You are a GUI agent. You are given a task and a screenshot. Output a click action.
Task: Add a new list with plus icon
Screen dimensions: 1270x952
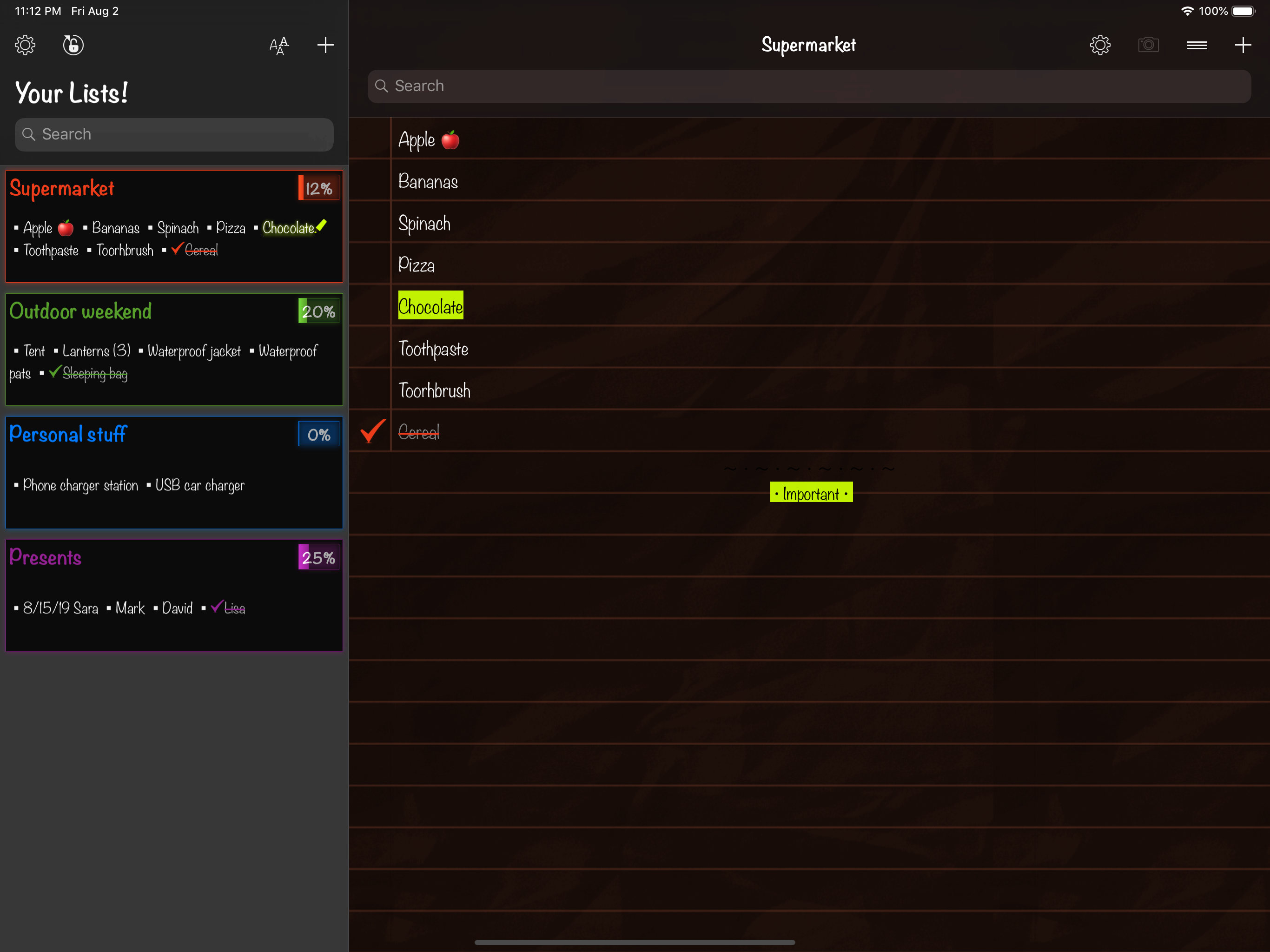click(x=325, y=45)
